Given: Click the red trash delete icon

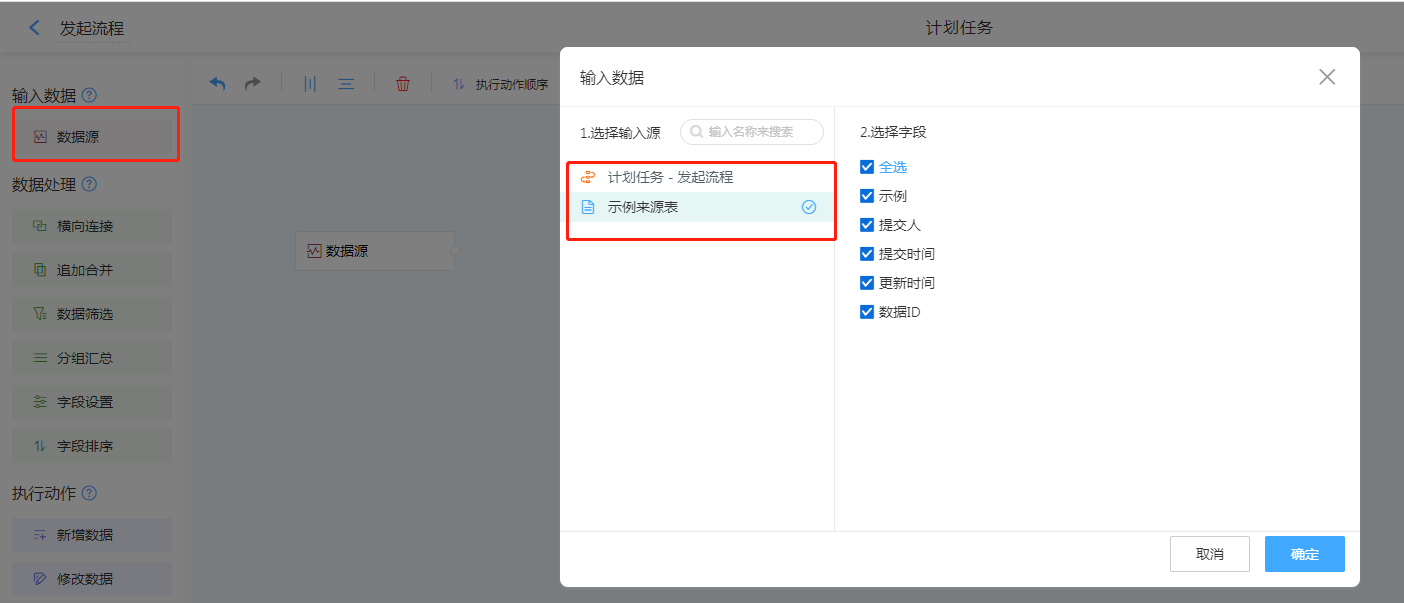Looking at the screenshot, I should coord(403,84).
